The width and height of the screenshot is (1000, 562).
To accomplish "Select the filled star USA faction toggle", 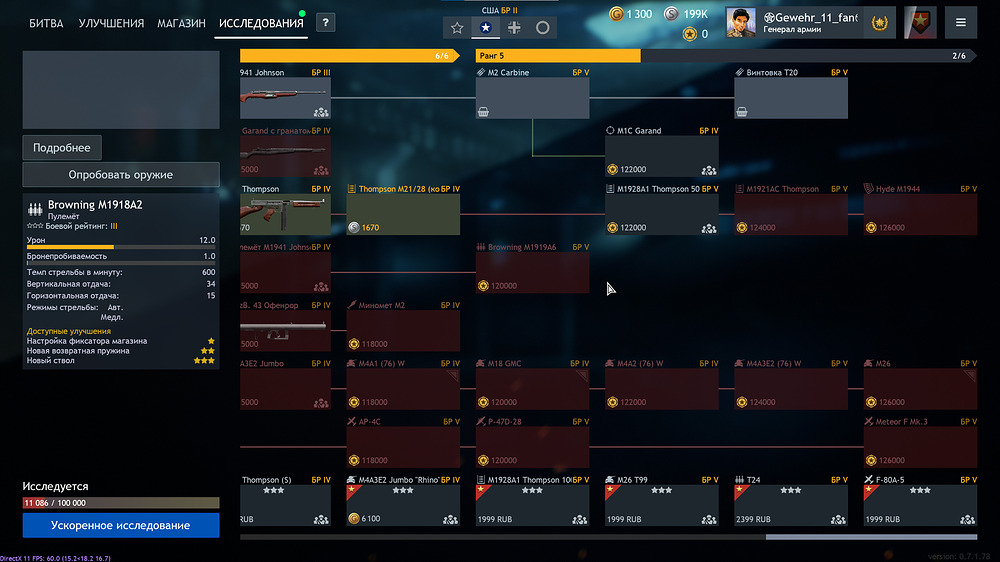I will tap(485, 28).
